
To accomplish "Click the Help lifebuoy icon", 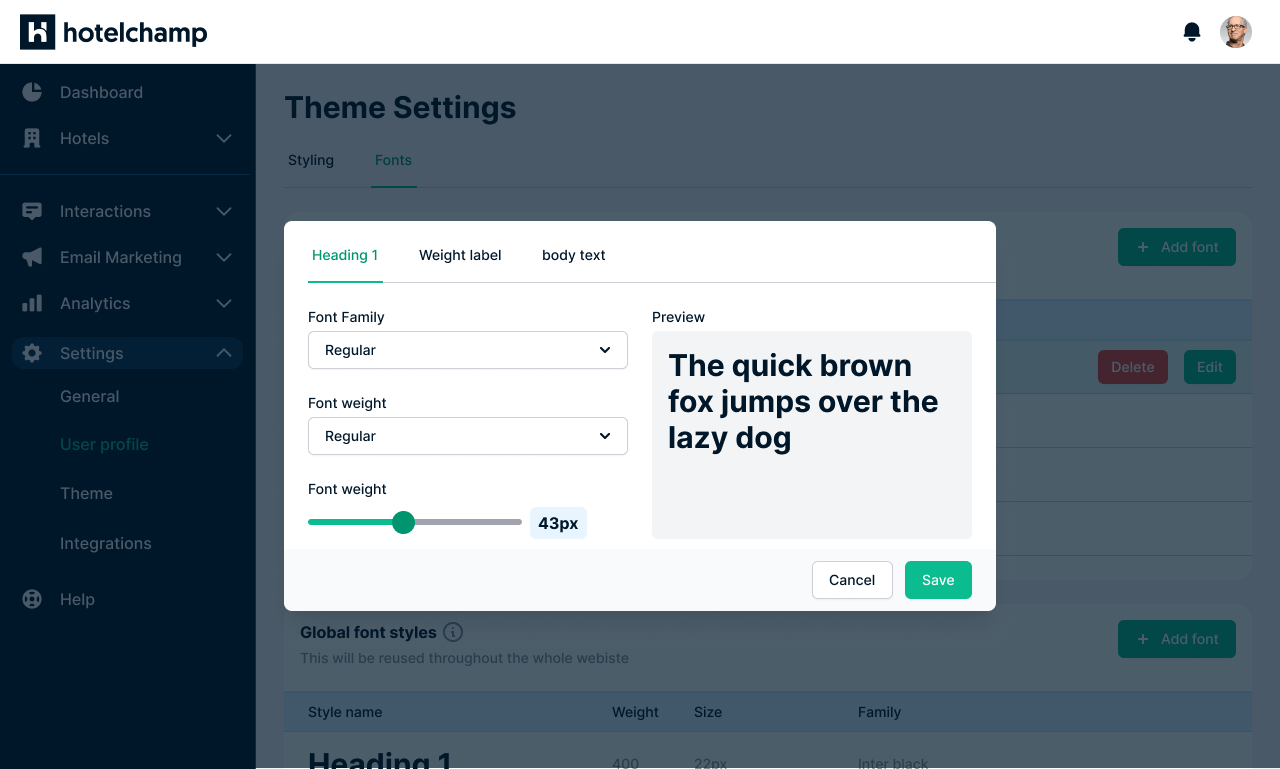I will tap(32, 599).
